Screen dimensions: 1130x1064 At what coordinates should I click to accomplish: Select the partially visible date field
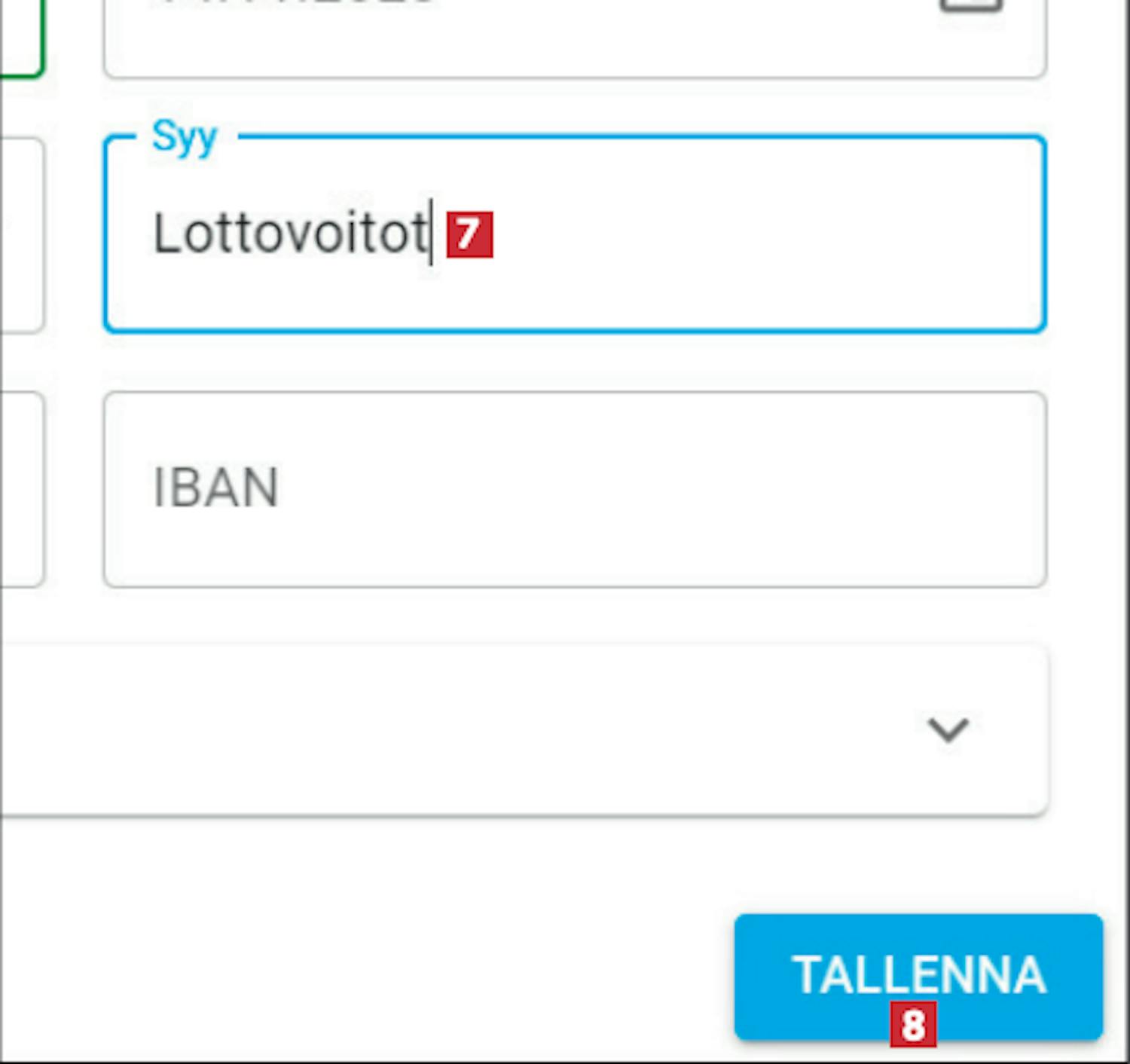tap(527, 38)
